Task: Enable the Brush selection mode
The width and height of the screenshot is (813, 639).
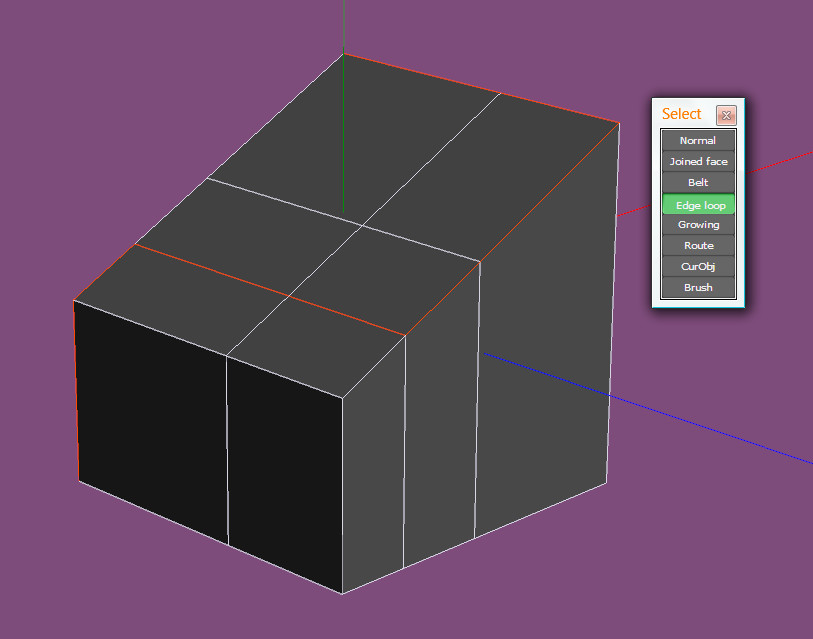Action: click(698, 287)
